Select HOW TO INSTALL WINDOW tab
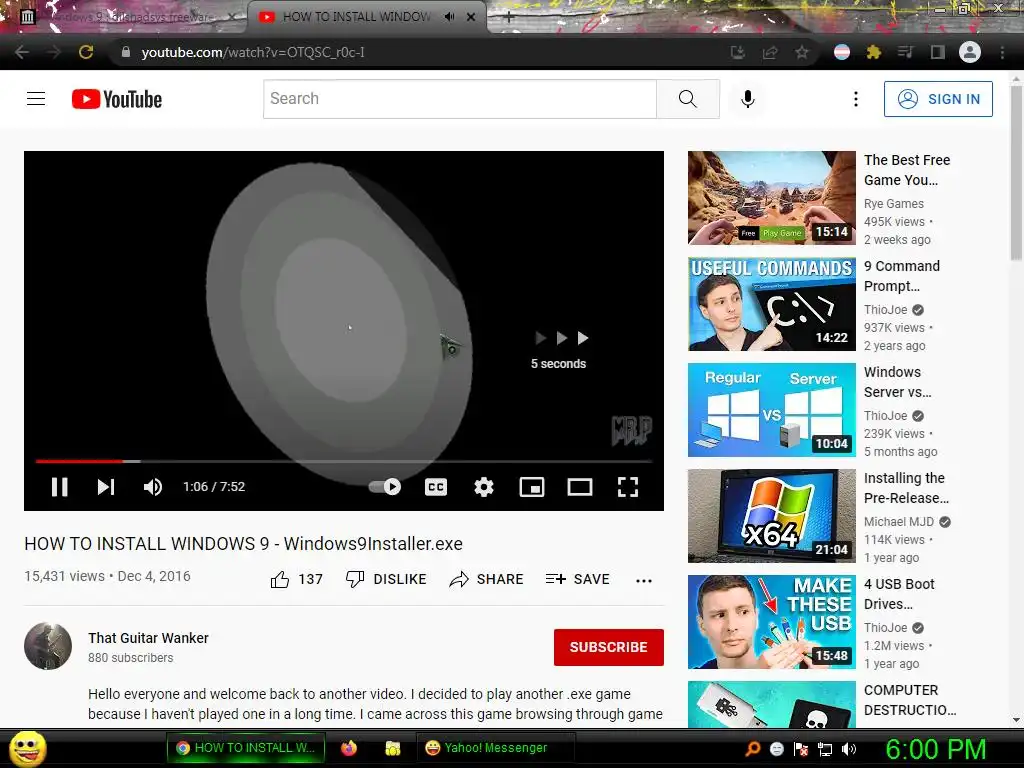The image size is (1024, 768). (357, 17)
